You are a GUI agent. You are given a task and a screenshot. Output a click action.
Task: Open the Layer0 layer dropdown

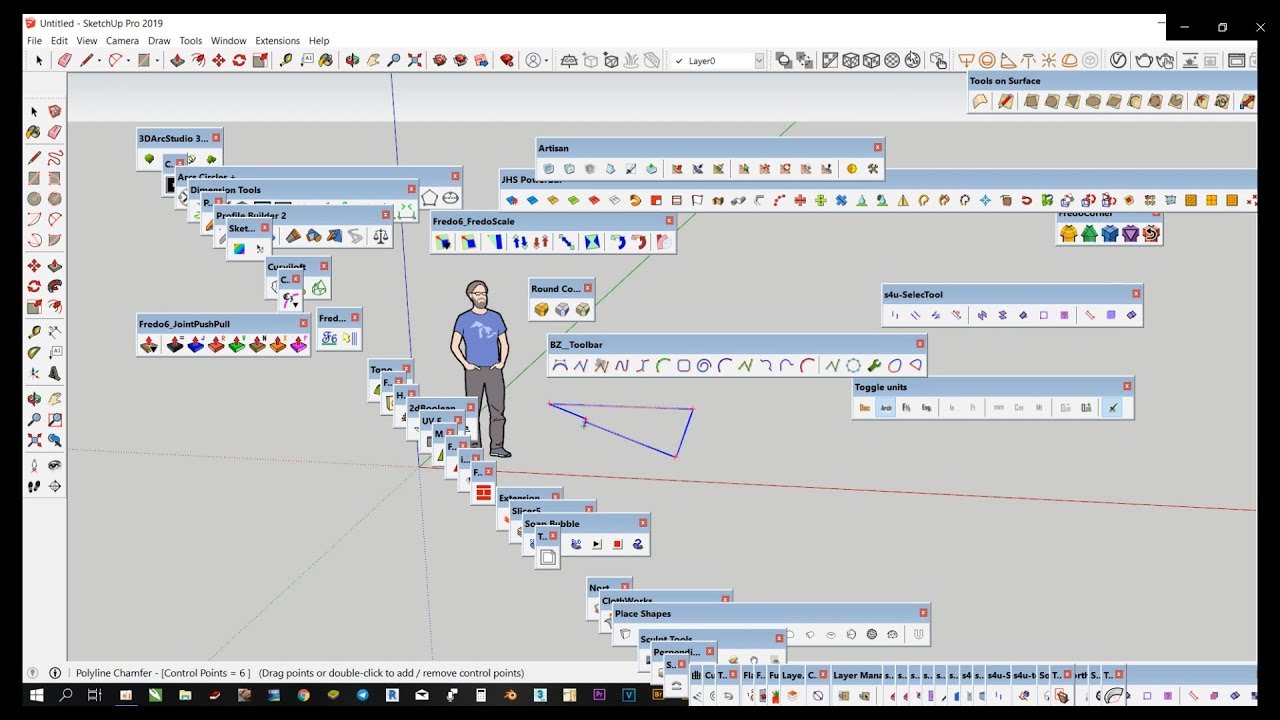coord(758,61)
